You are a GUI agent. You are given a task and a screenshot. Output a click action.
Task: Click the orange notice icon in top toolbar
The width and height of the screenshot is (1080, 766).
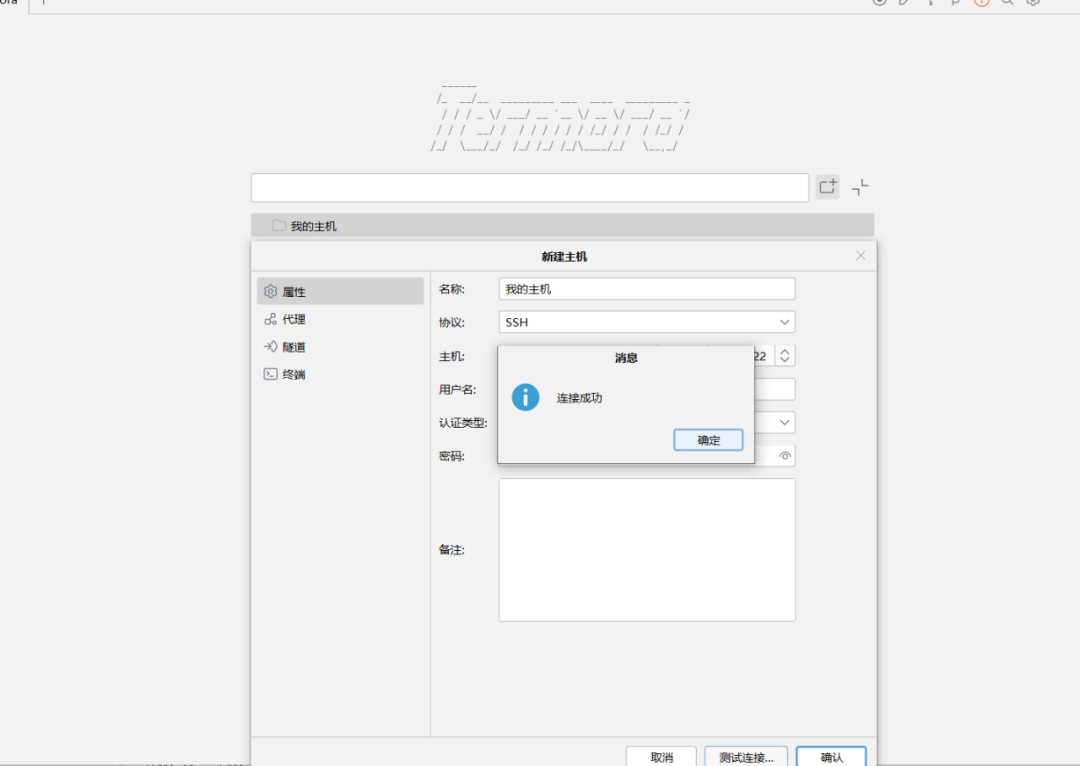point(982,1)
